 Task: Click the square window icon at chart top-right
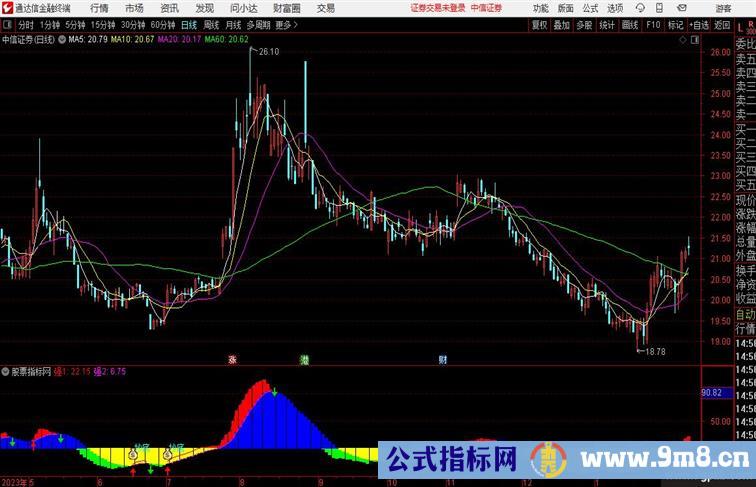pos(695,41)
